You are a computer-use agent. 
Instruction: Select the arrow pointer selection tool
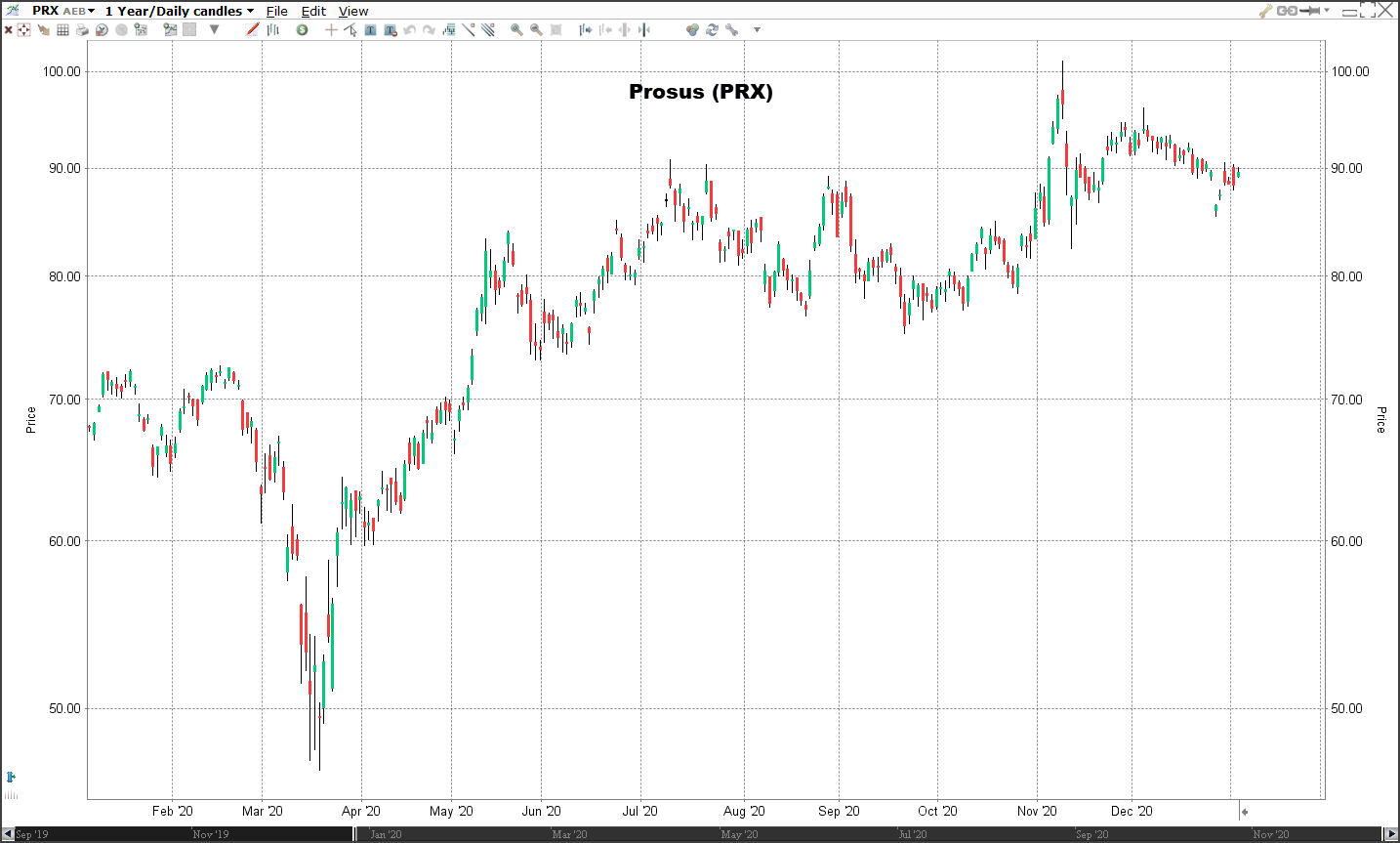click(x=350, y=30)
